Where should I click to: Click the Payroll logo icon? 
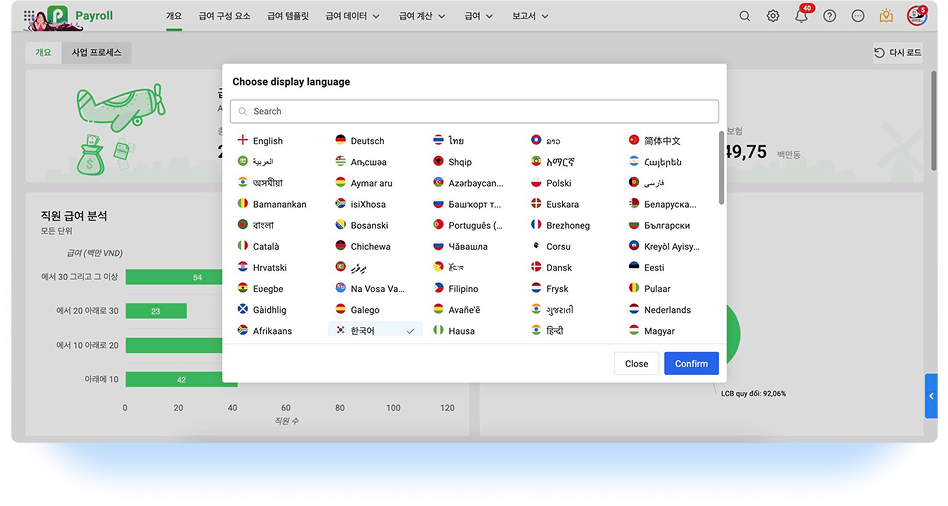pos(59,17)
